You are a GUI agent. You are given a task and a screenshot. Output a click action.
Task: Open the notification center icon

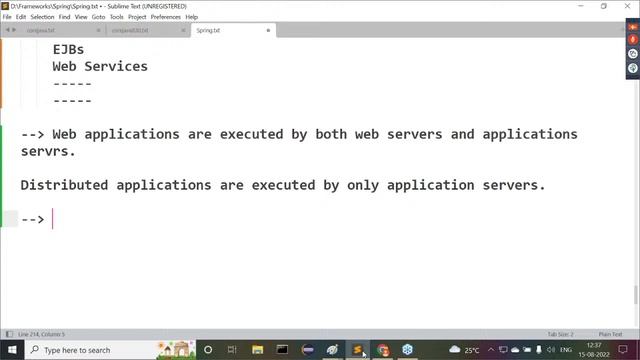pos(623,350)
